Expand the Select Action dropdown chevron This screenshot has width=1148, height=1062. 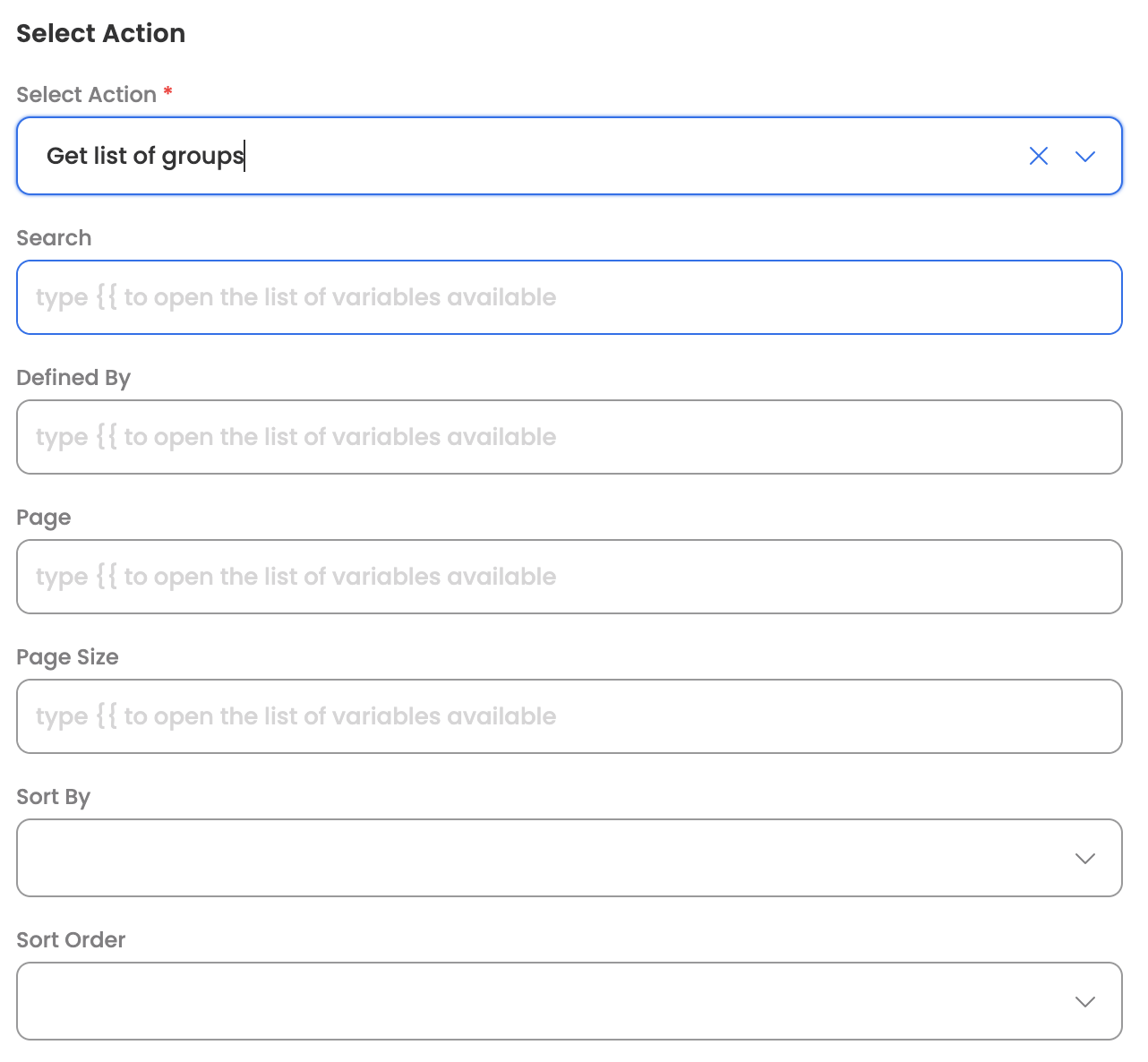click(x=1085, y=157)
